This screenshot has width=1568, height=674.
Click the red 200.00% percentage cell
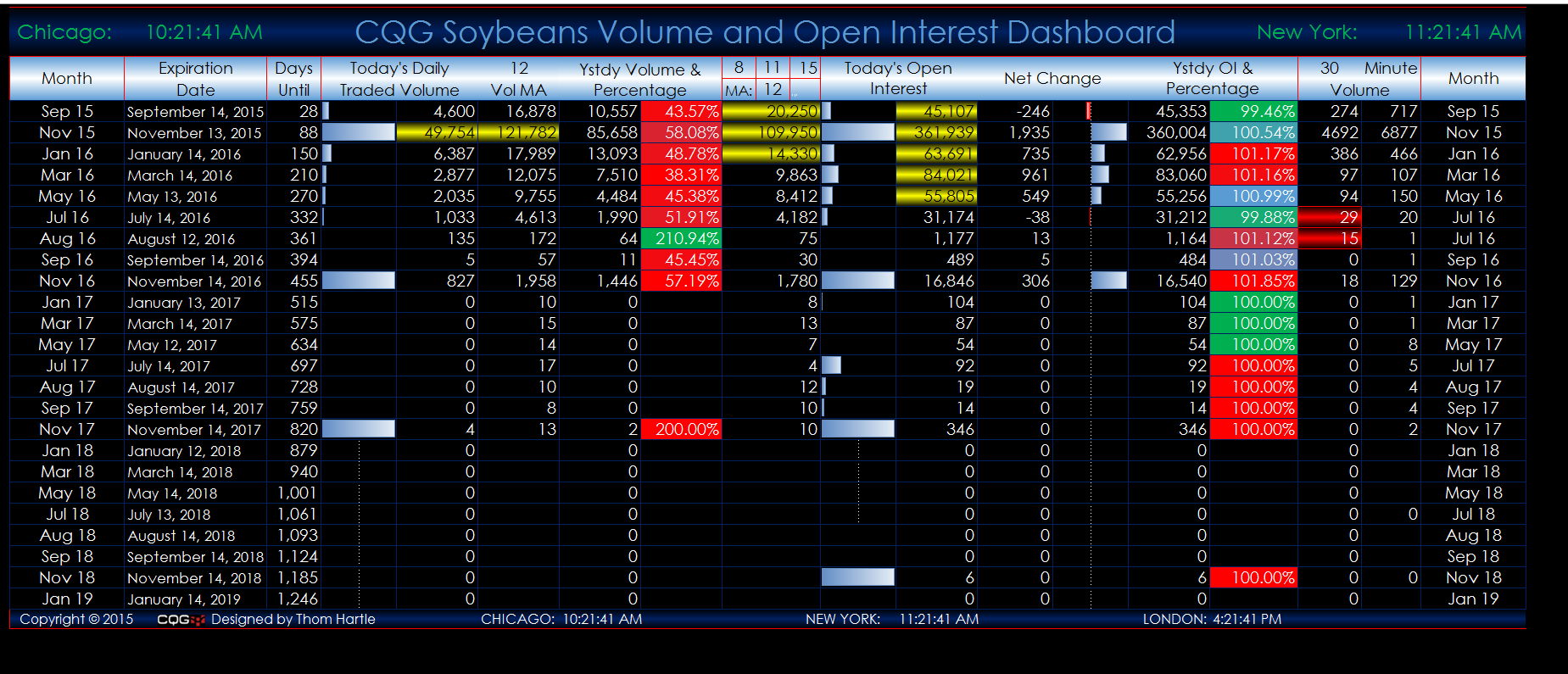[x=681, y=429]
